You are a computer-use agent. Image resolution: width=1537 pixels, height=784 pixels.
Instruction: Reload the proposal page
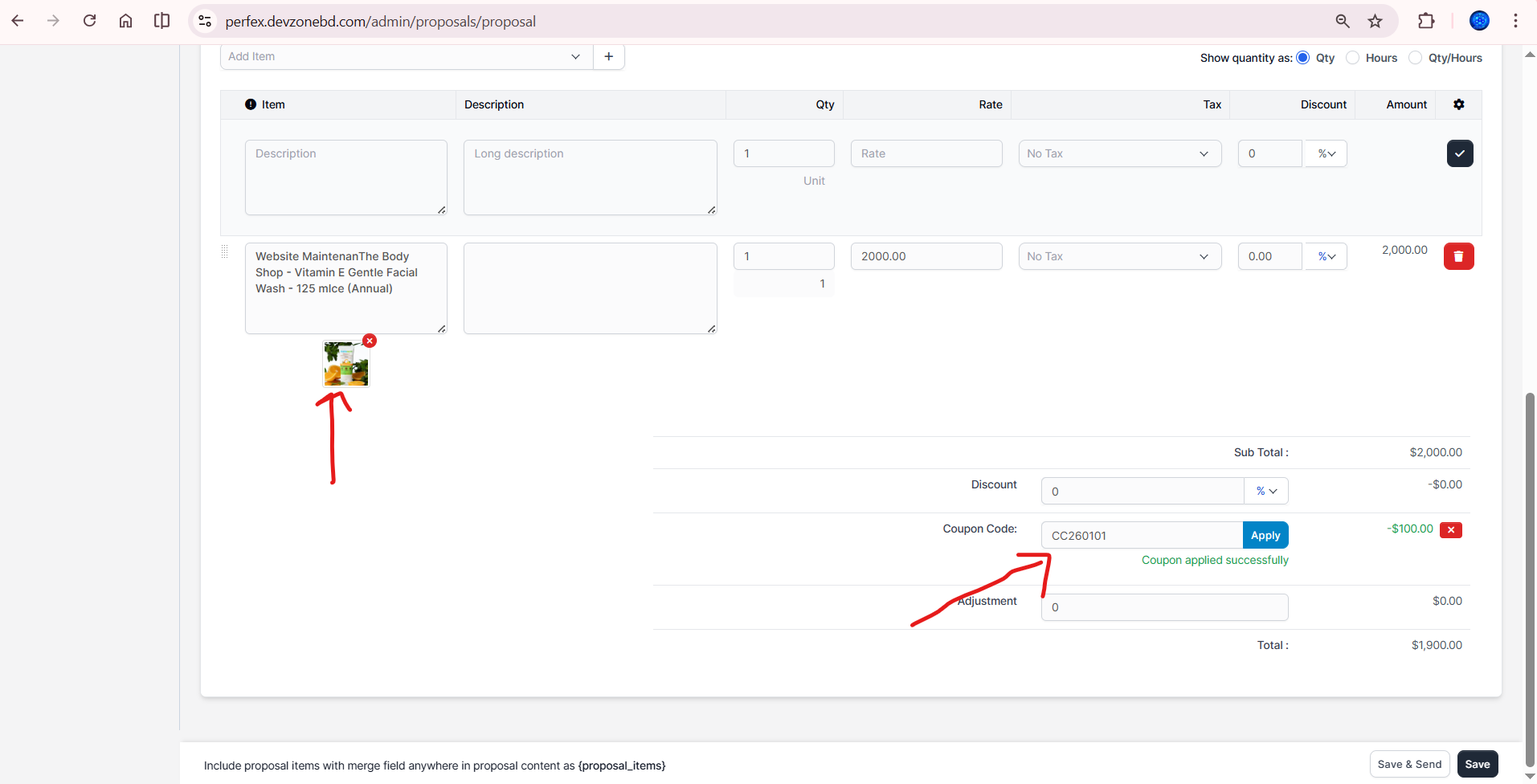(x=90, y=21)
